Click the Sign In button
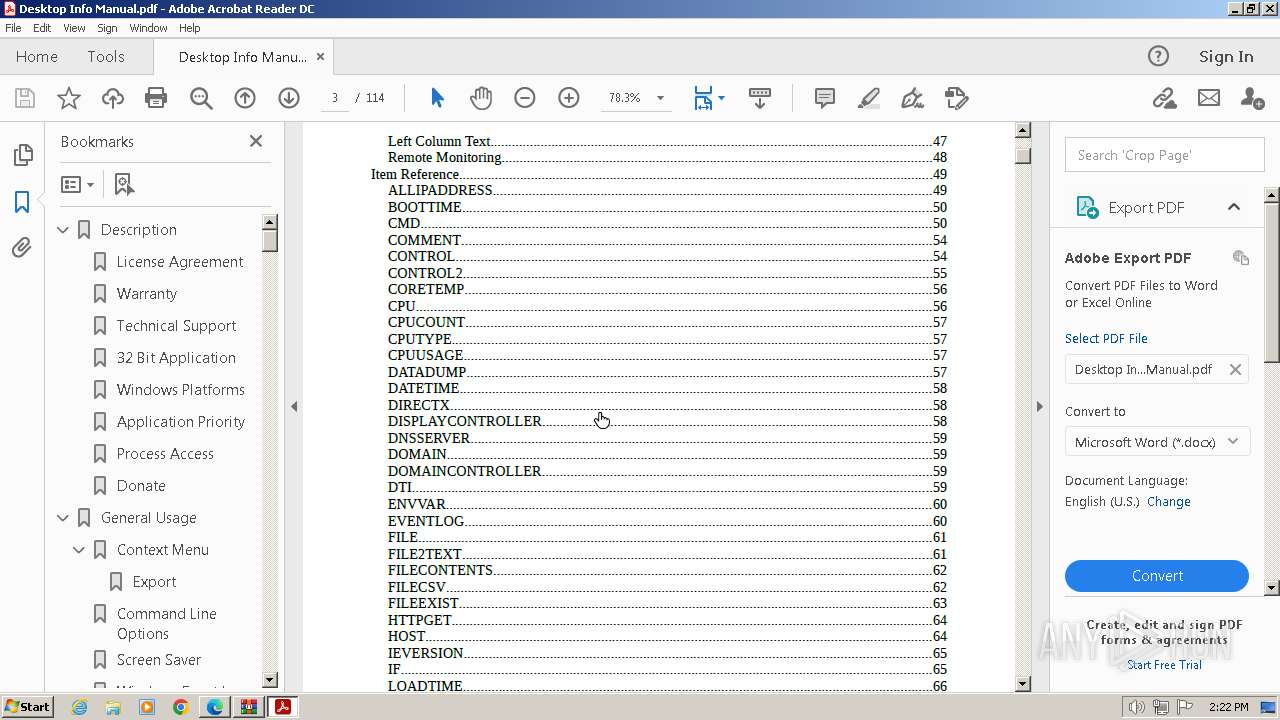The width and height of the screenshot is (1280, 720). (x=1226, y=57)
